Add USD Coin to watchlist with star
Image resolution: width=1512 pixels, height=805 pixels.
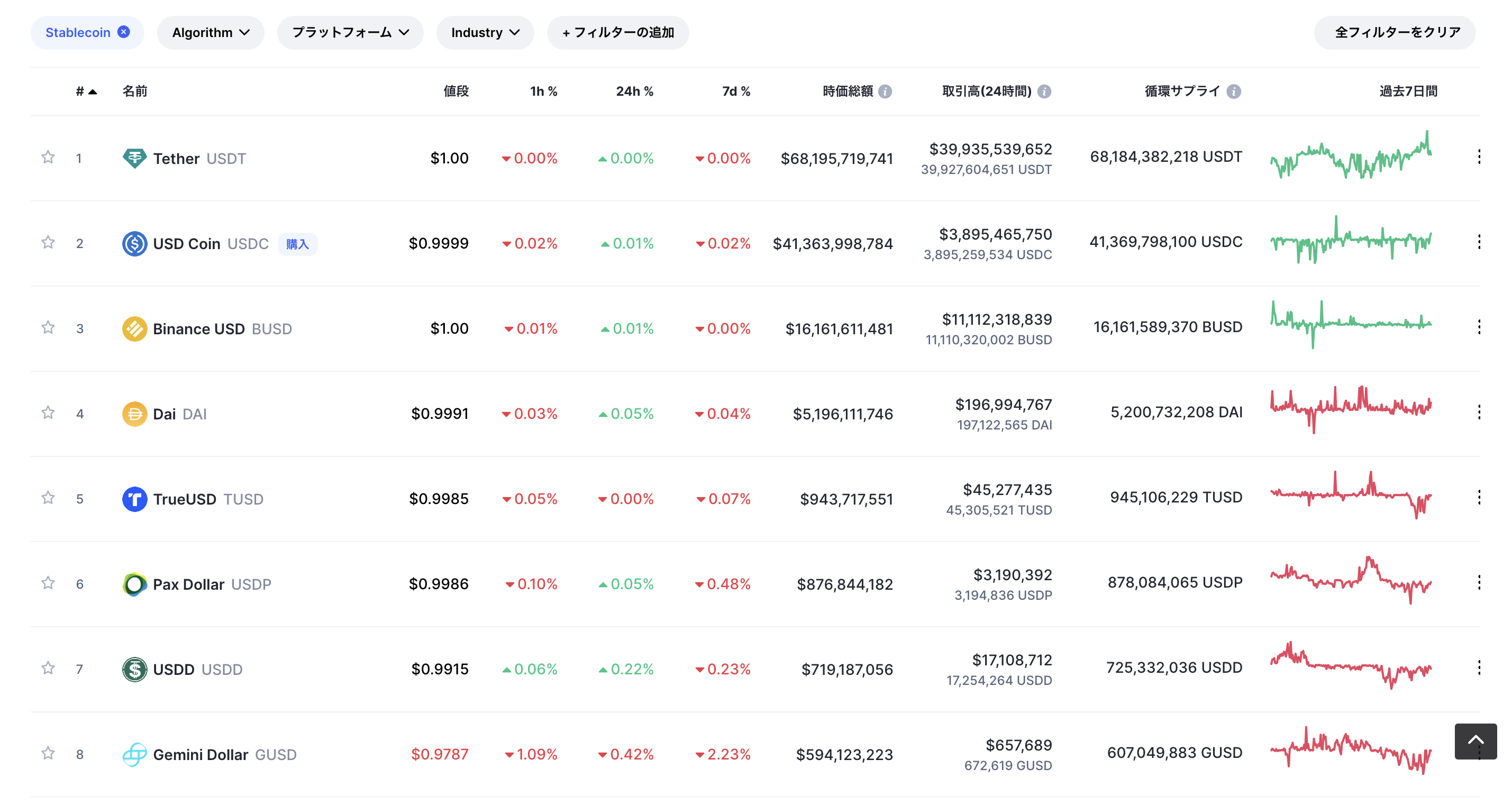[48, 242]
